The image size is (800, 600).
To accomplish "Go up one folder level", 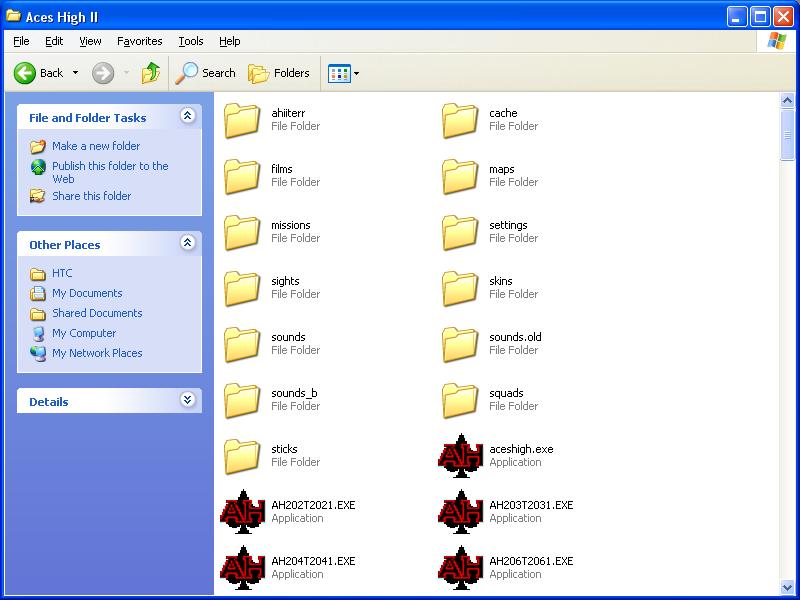I will pyautogui.click(x=151, y=73).
